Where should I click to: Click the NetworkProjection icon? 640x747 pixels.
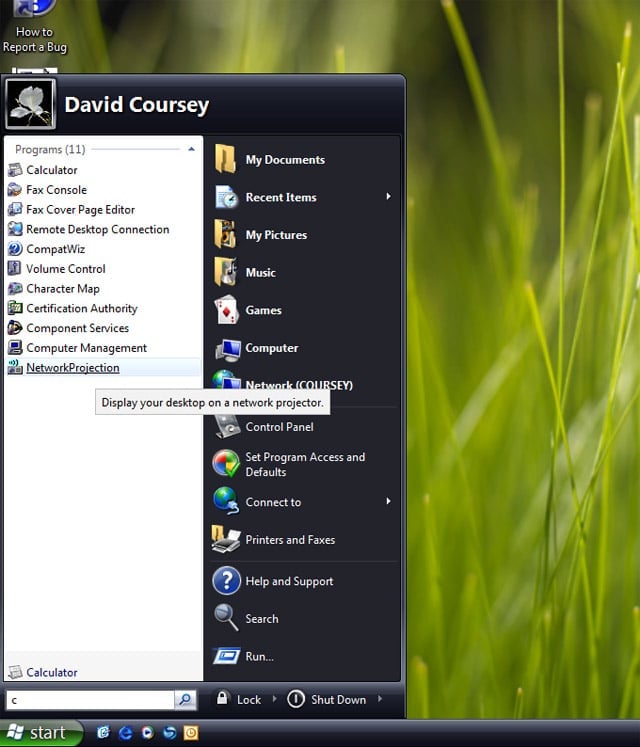pyautogui.click(x=15, y=367)
